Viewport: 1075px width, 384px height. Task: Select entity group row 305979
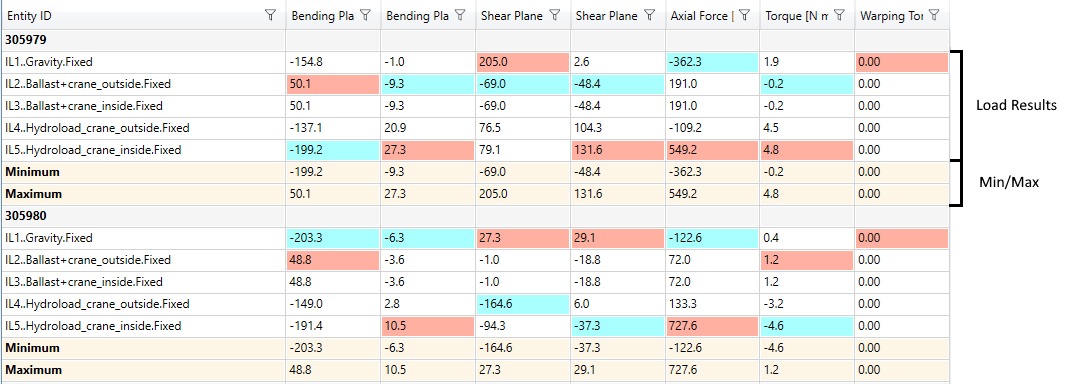(x=474, y=40)
